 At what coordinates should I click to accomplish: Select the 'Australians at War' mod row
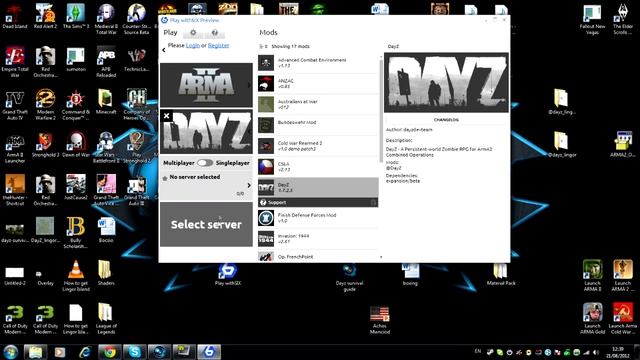pos(318,104)
